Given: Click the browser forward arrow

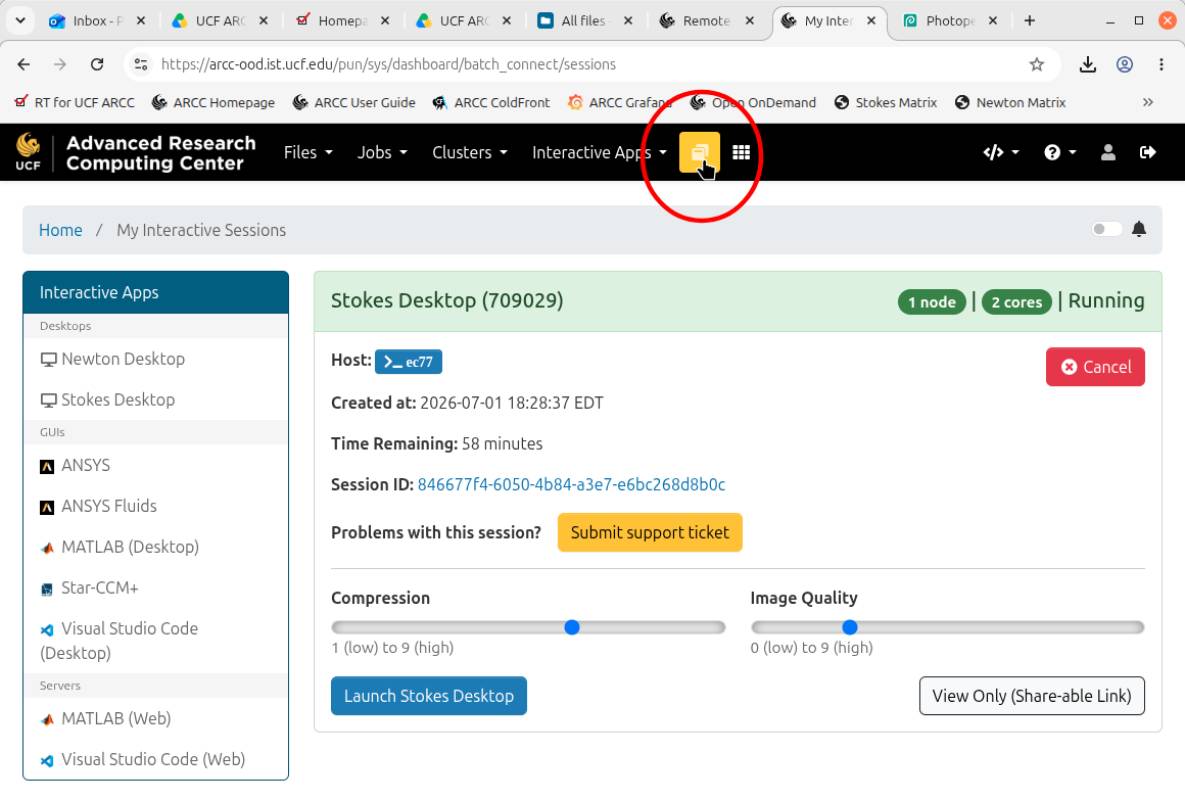Looking at the screenshot, I should [60, 64].
